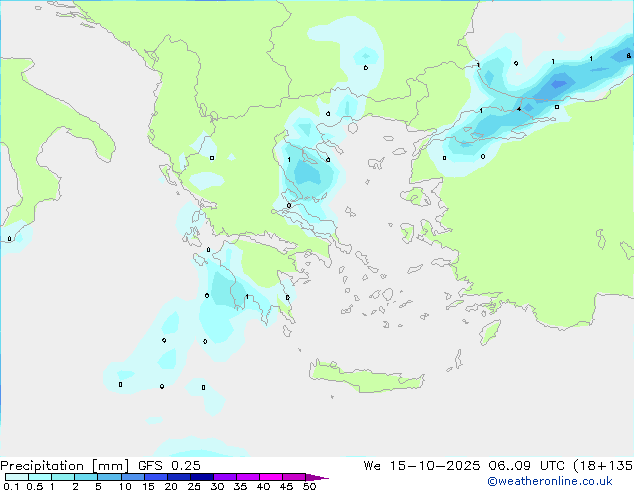Click the "10" legend scale label
This screenshot has height=490, width=634.
(x=125, y=486)
